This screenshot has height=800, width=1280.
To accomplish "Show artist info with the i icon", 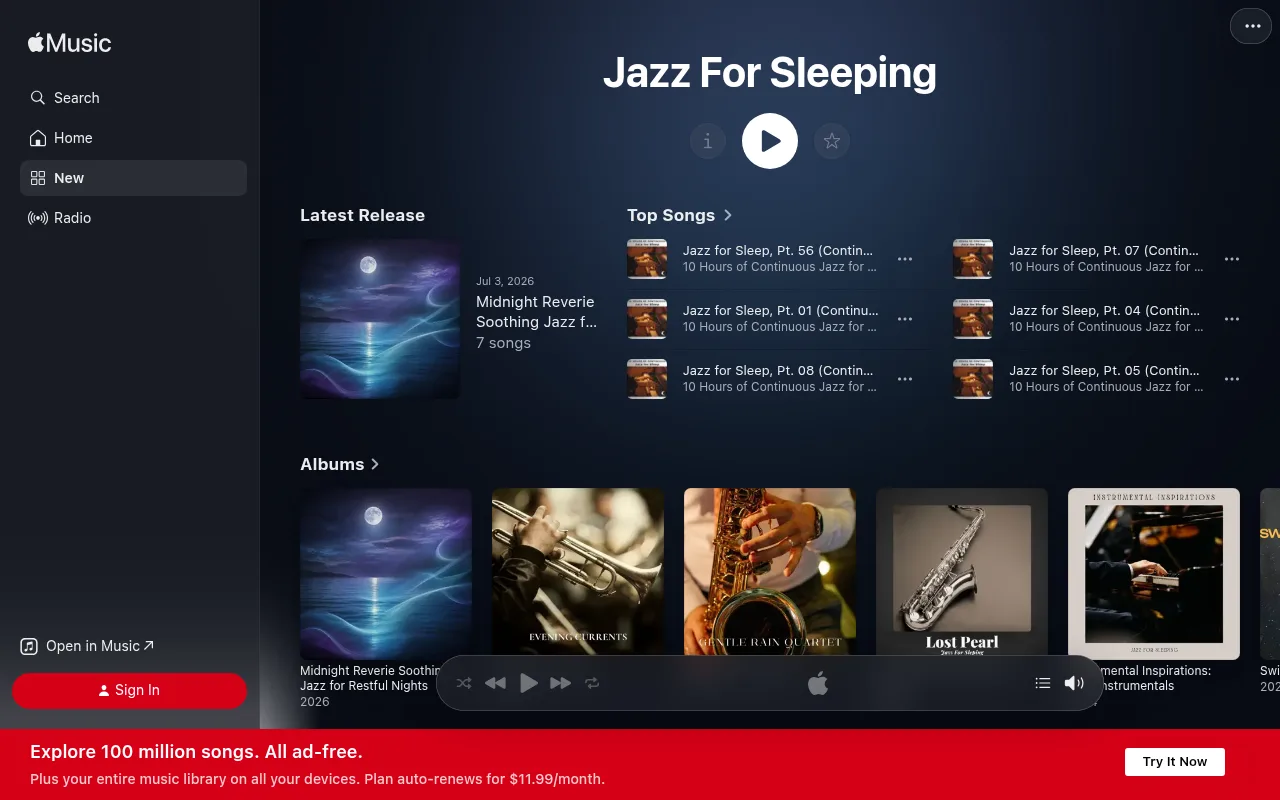I will pyautogui.click(x=708, y=141).
